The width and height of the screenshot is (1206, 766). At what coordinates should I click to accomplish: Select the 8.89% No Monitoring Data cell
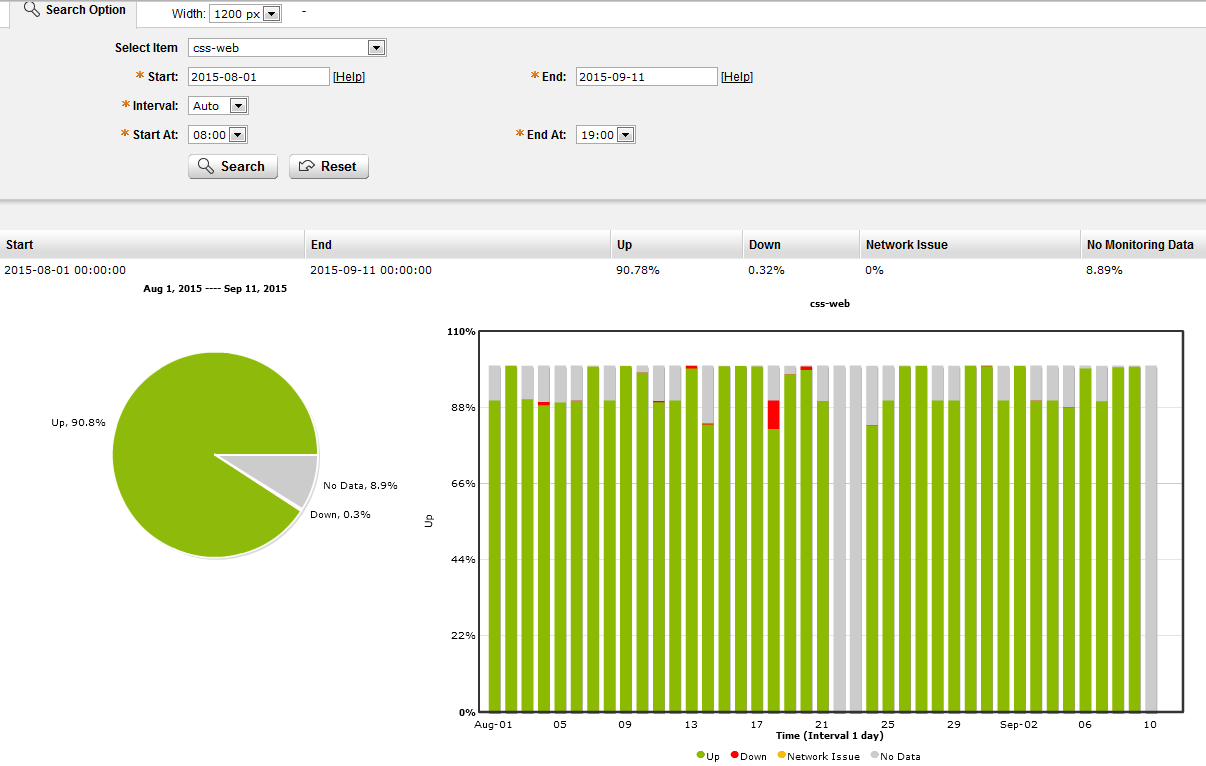click(x=1104, y=270)
